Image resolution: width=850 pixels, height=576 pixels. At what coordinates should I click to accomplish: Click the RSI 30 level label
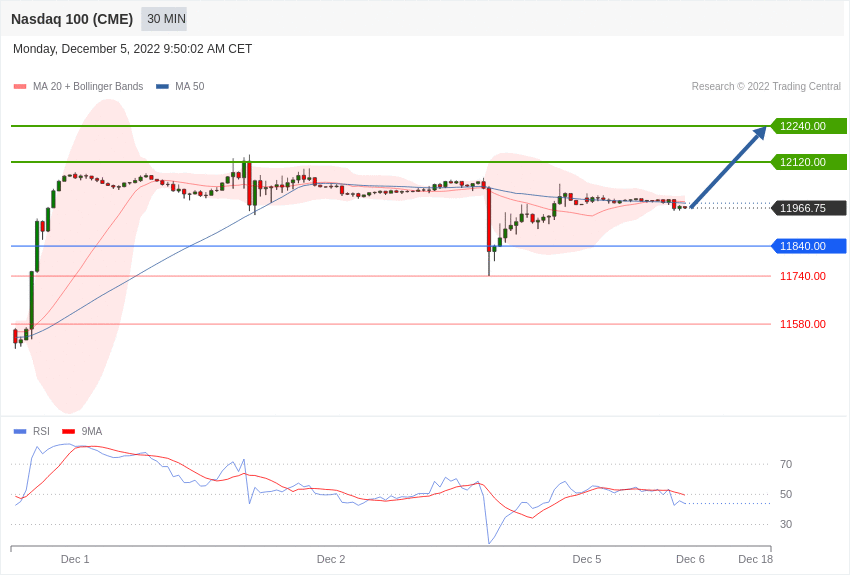[786, 524]
